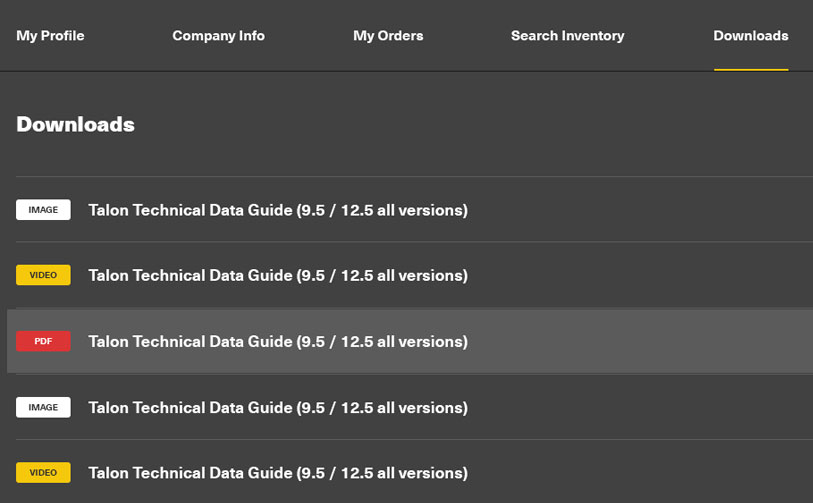The width and height of the screenshot is (813, 503).
Task: Switch to the Company Info tab
Action: pyautogui.click(x=218, y=36)
